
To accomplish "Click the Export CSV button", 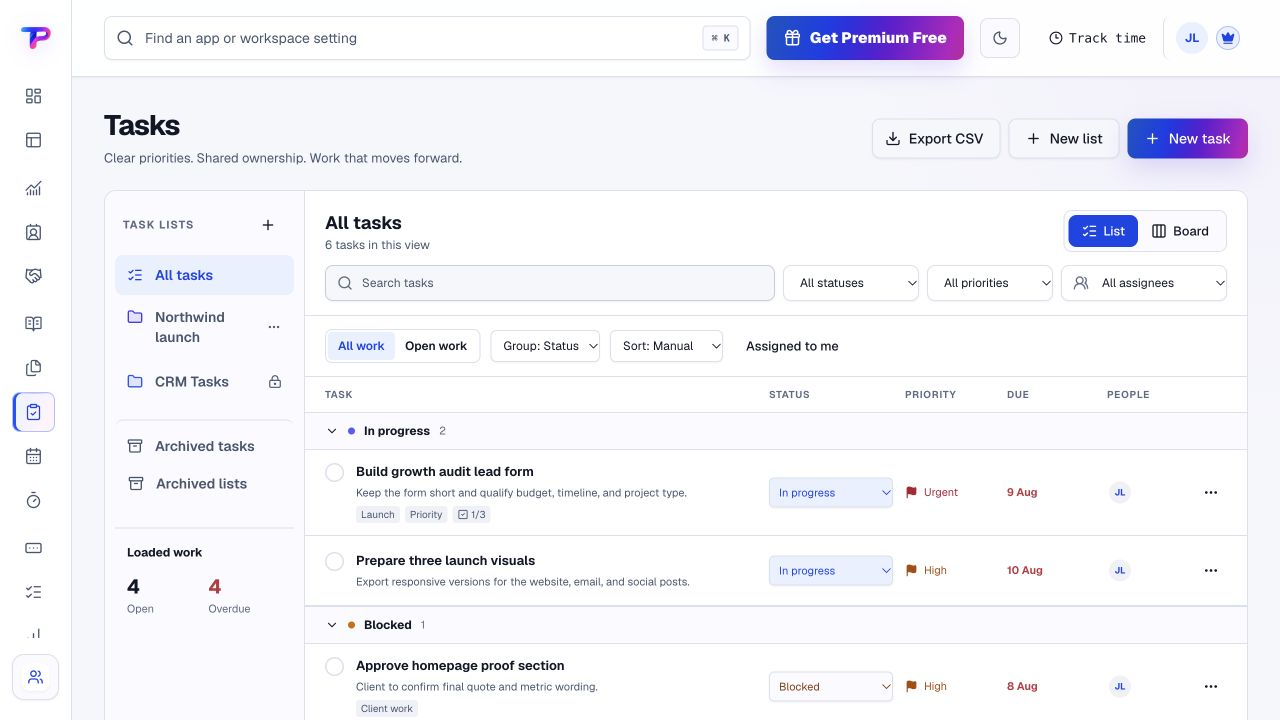I will point(936,139).
